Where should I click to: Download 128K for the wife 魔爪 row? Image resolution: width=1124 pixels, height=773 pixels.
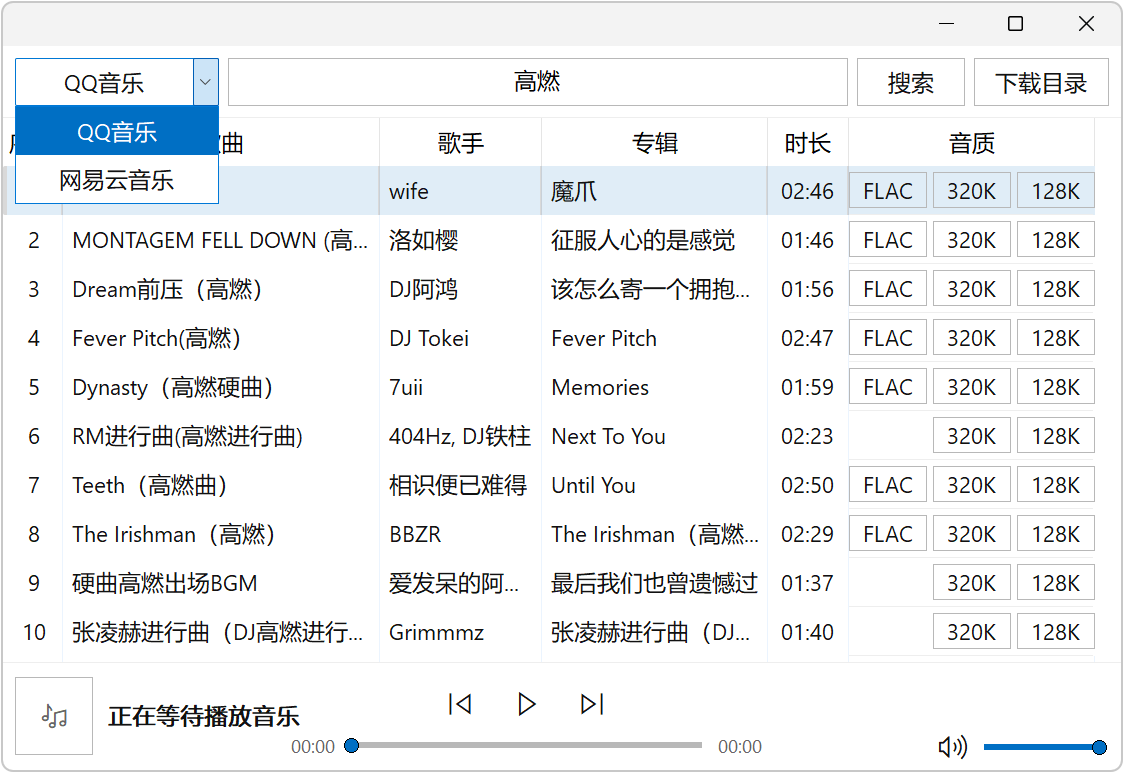click(x=1055, y=191)
